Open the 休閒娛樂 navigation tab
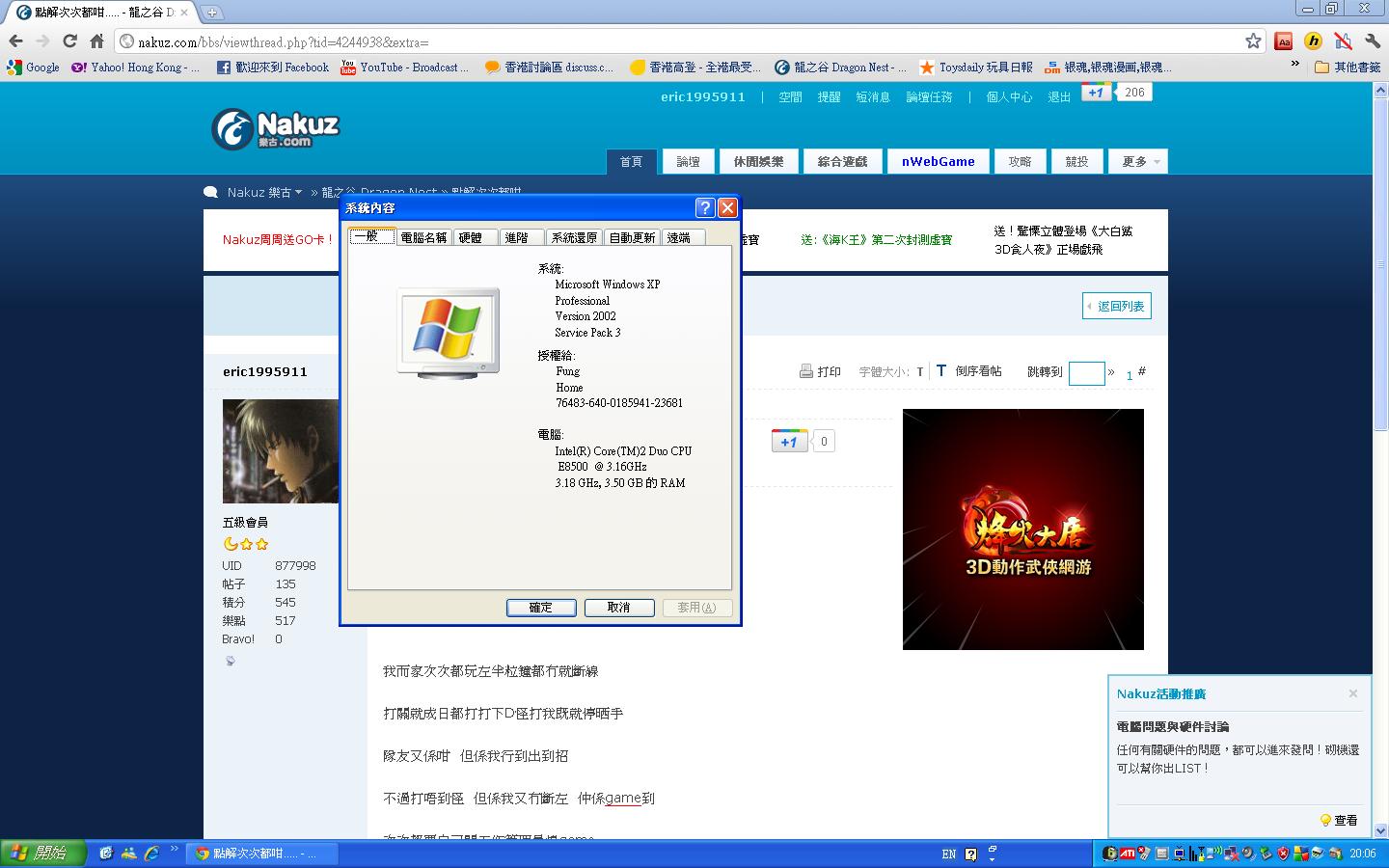The image size is (1389, 868). click(x=758, y=162)
